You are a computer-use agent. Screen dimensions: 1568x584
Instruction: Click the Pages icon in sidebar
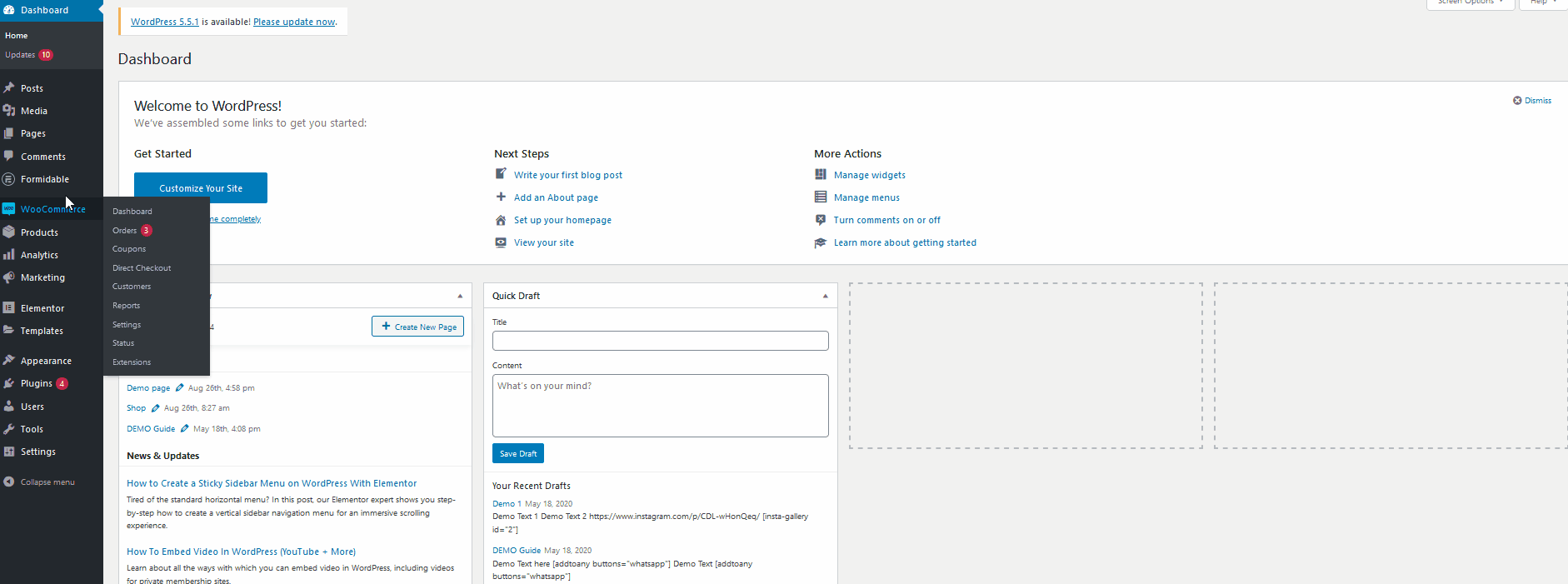pyautogui.click(x=9, y=133)
